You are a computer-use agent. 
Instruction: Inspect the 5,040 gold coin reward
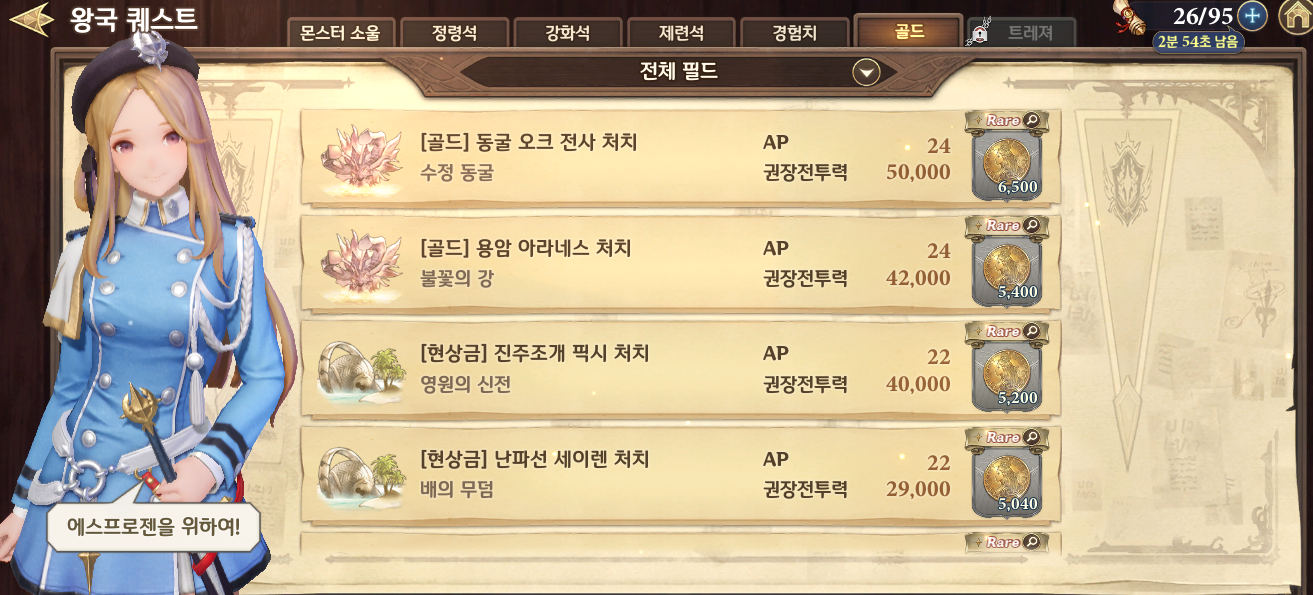click(x=1006, y=474)
